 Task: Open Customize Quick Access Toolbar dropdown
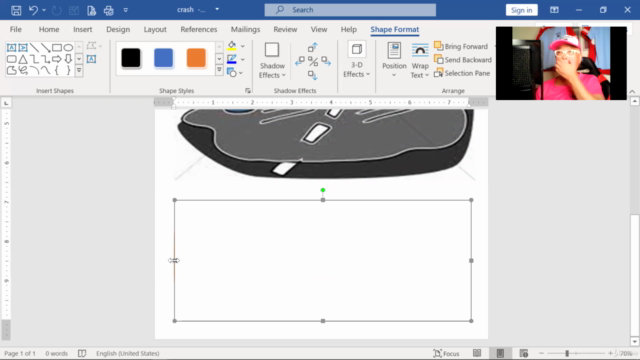126,10
